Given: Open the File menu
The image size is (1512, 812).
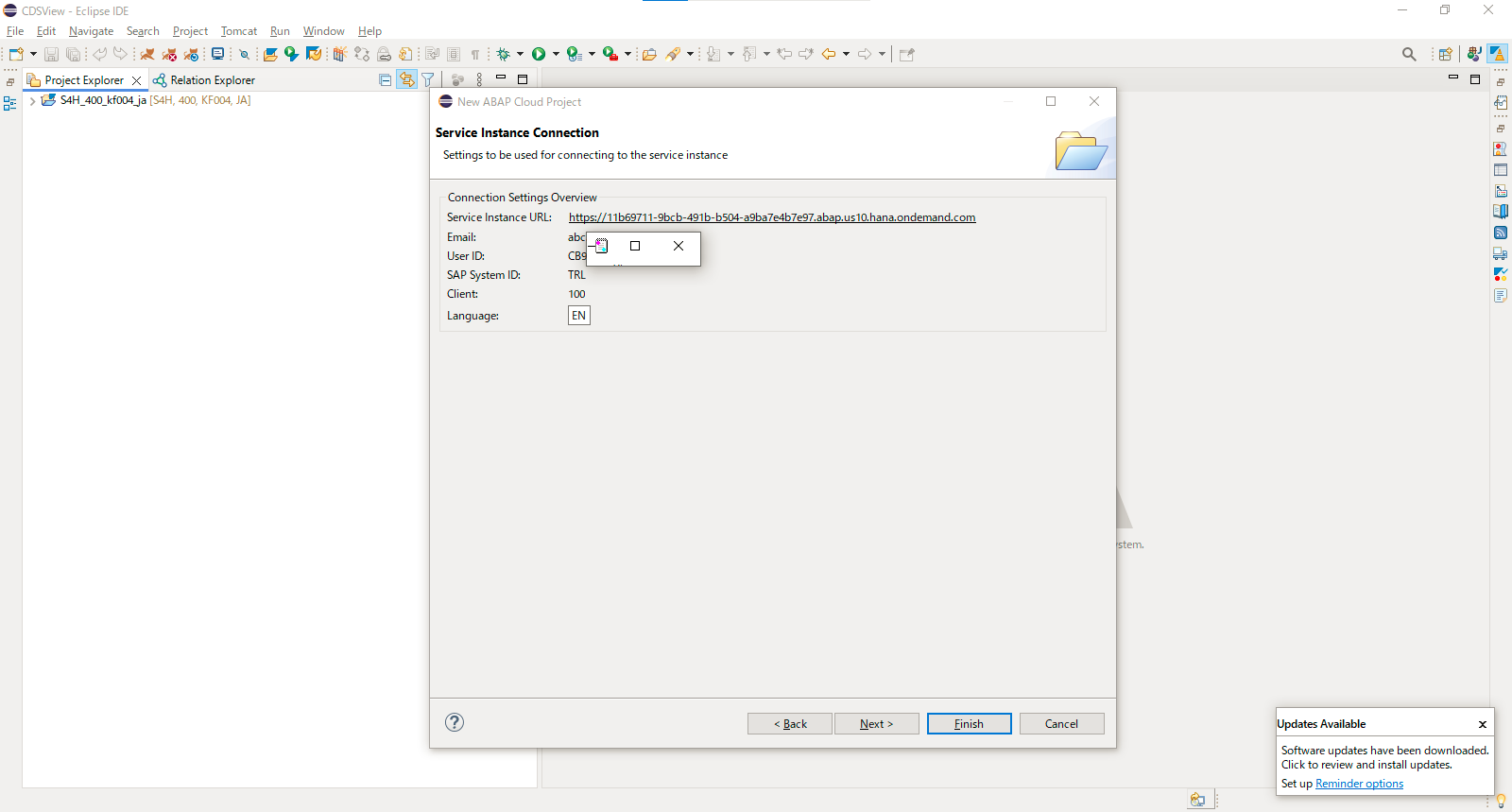Looking at the screenshot, I should pyautogui.click(x=15, y=31).
